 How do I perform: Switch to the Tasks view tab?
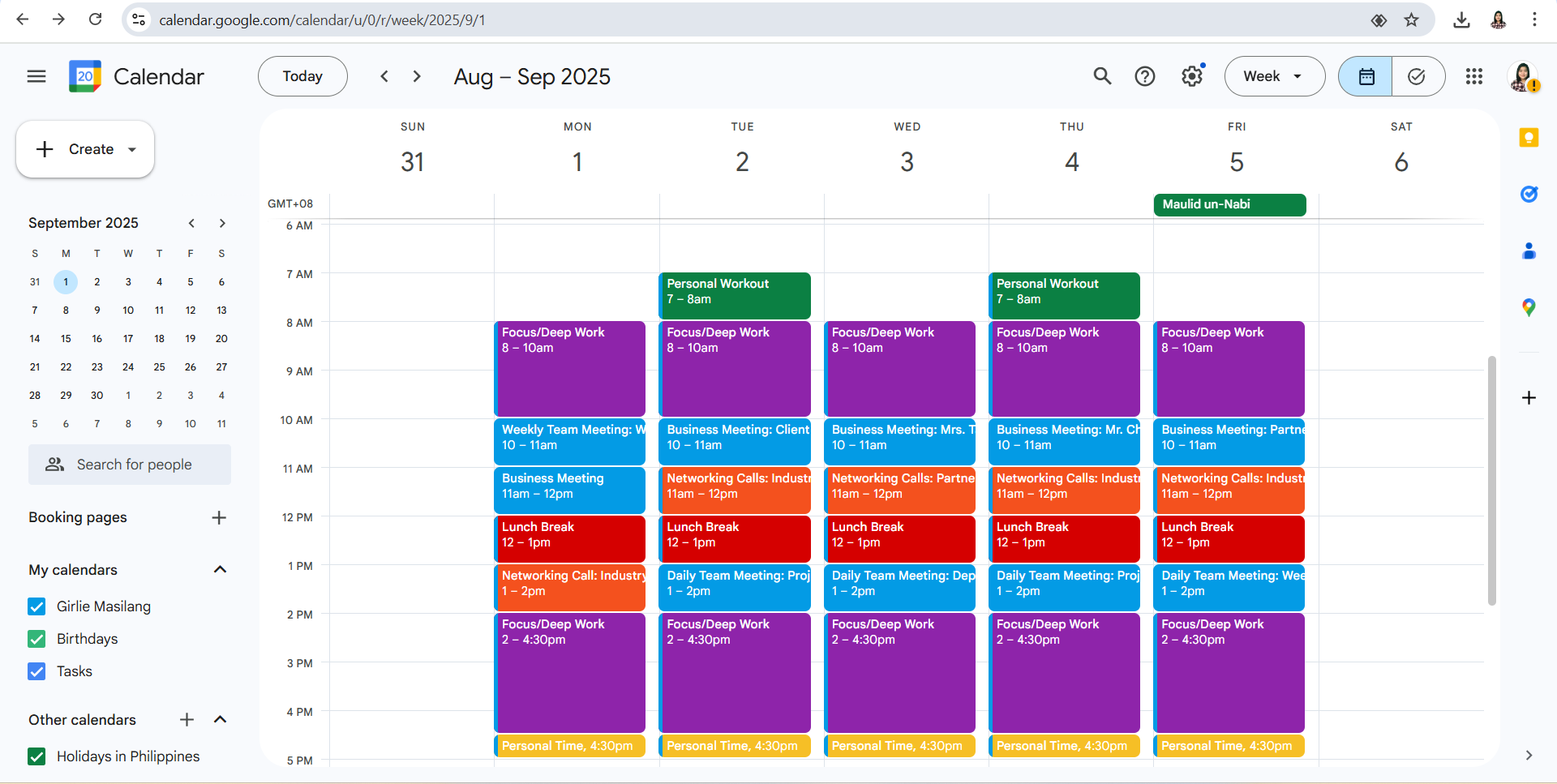1417,76
